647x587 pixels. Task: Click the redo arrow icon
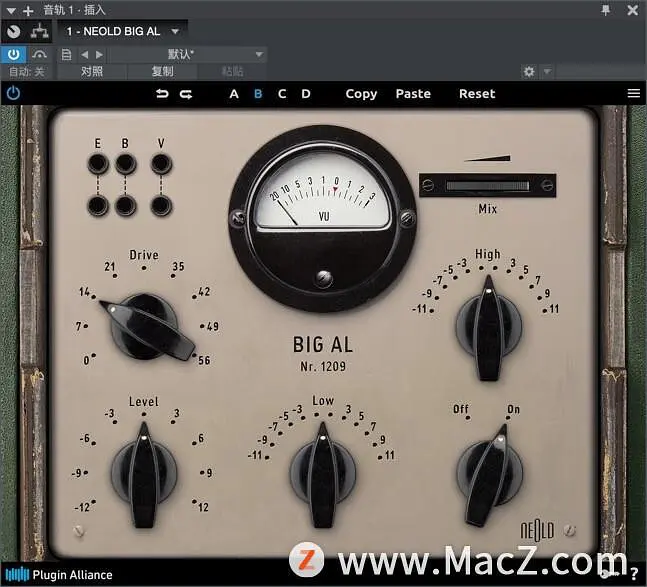tap(186, 94)
